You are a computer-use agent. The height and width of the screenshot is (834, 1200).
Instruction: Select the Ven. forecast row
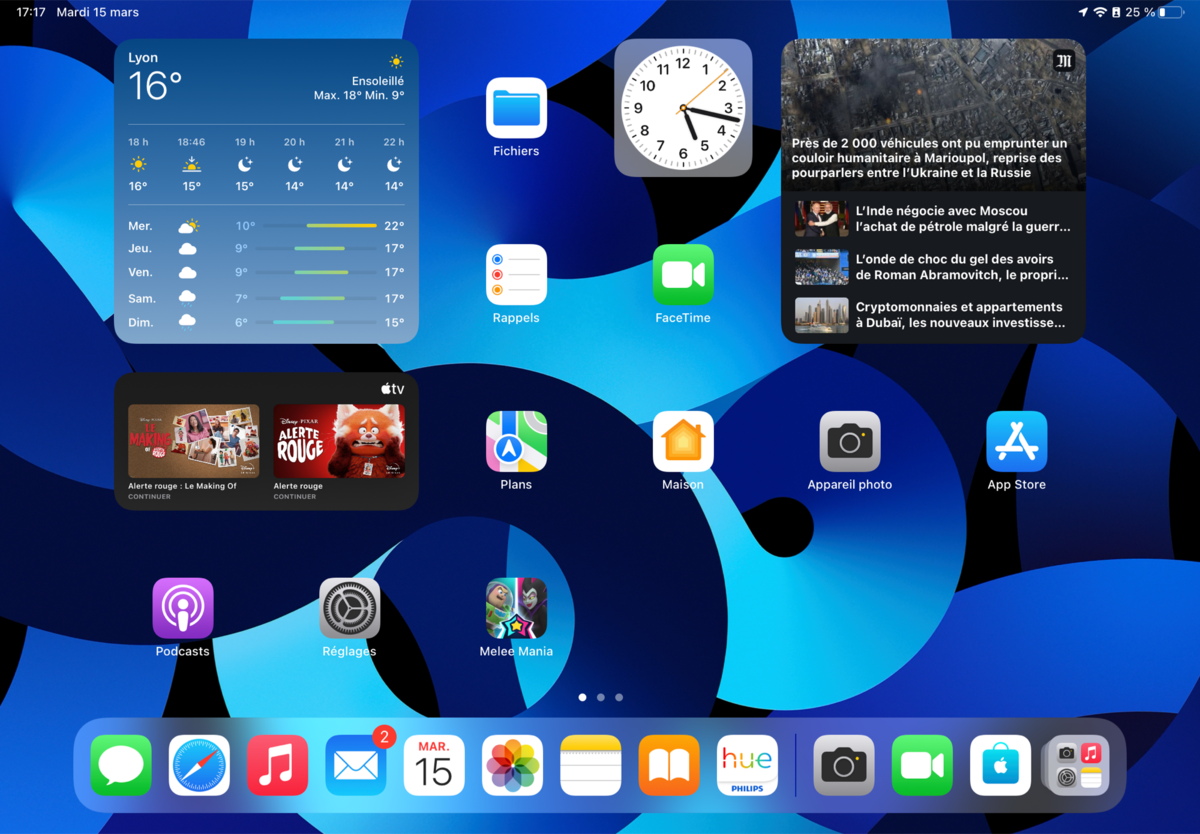point(266,272)
